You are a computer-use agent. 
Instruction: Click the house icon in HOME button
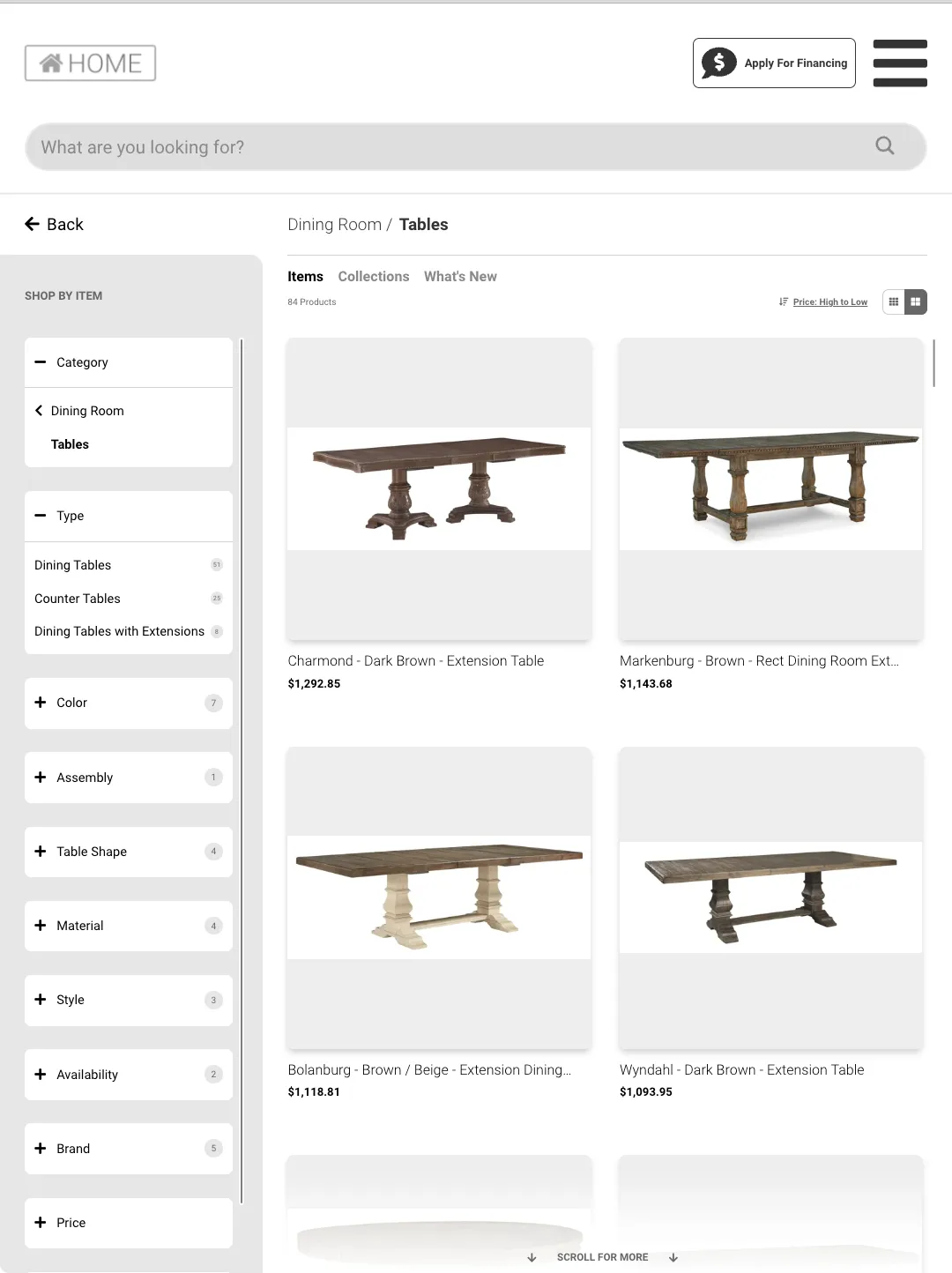(x=51, y=63)
